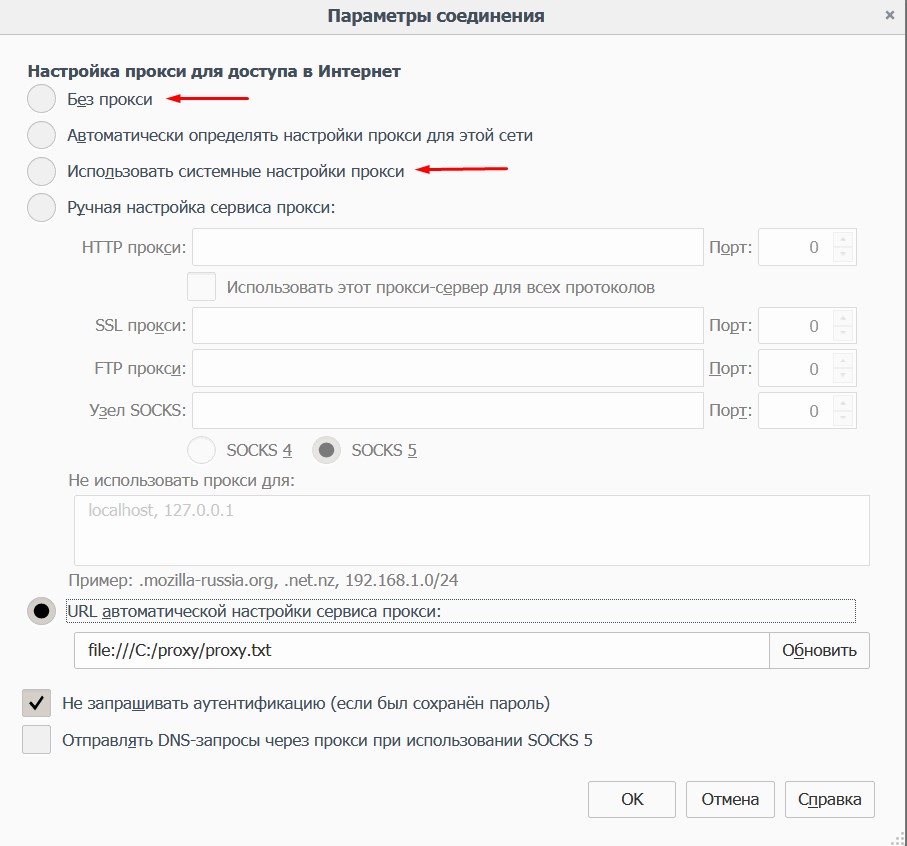Screen dimensions: 907x846
Task: Close the Параметры соединения dialog
Action: [890, 15]
